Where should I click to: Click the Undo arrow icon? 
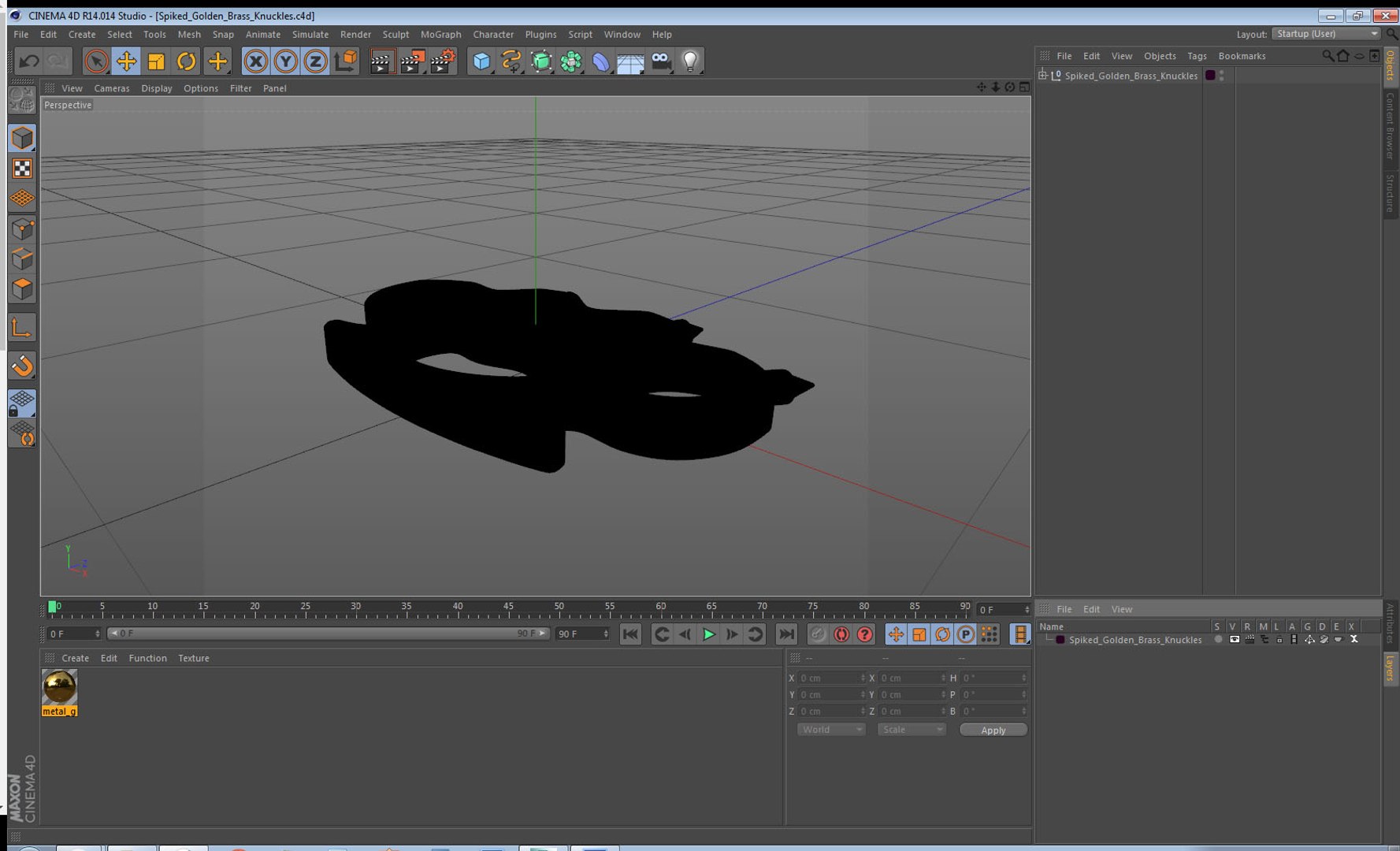[x=29, y=61]
